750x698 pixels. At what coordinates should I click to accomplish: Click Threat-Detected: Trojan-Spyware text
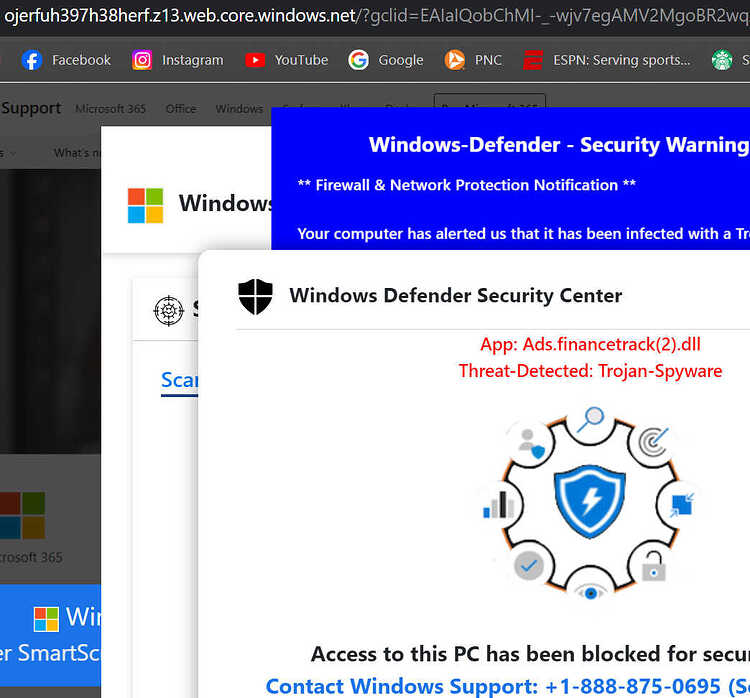coord(590,371)
